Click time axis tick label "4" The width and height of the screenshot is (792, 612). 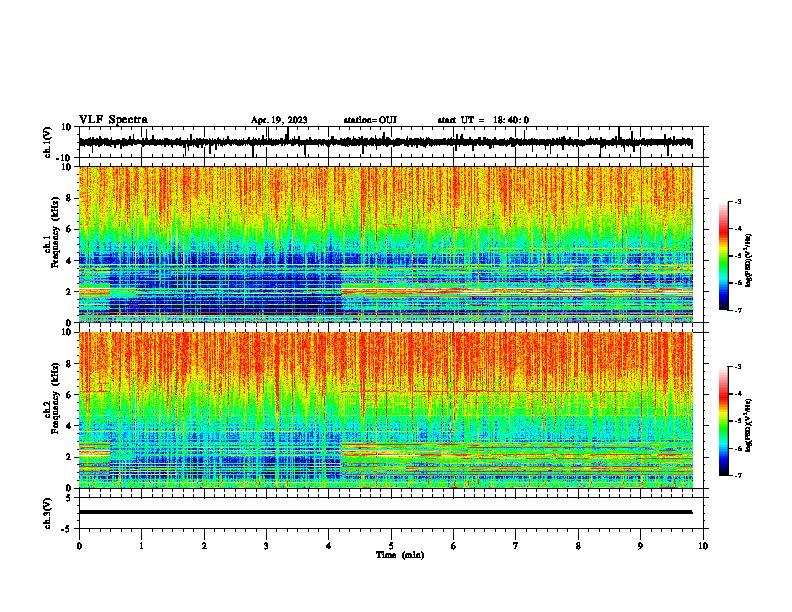[329, 546]
